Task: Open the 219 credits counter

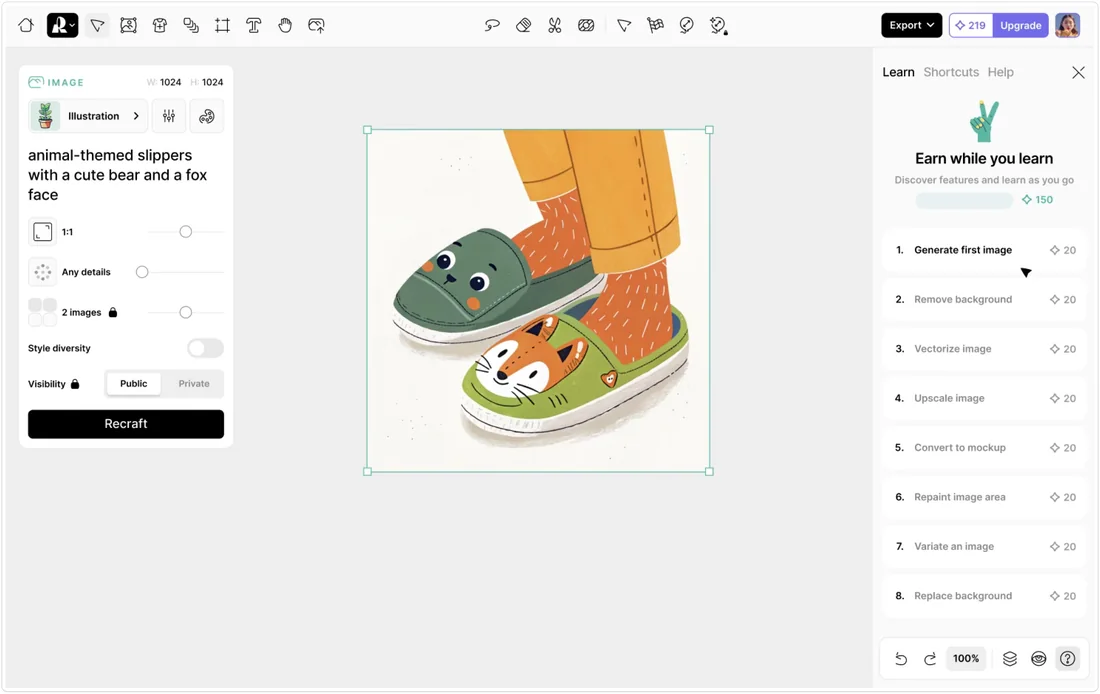Action: 971,25
